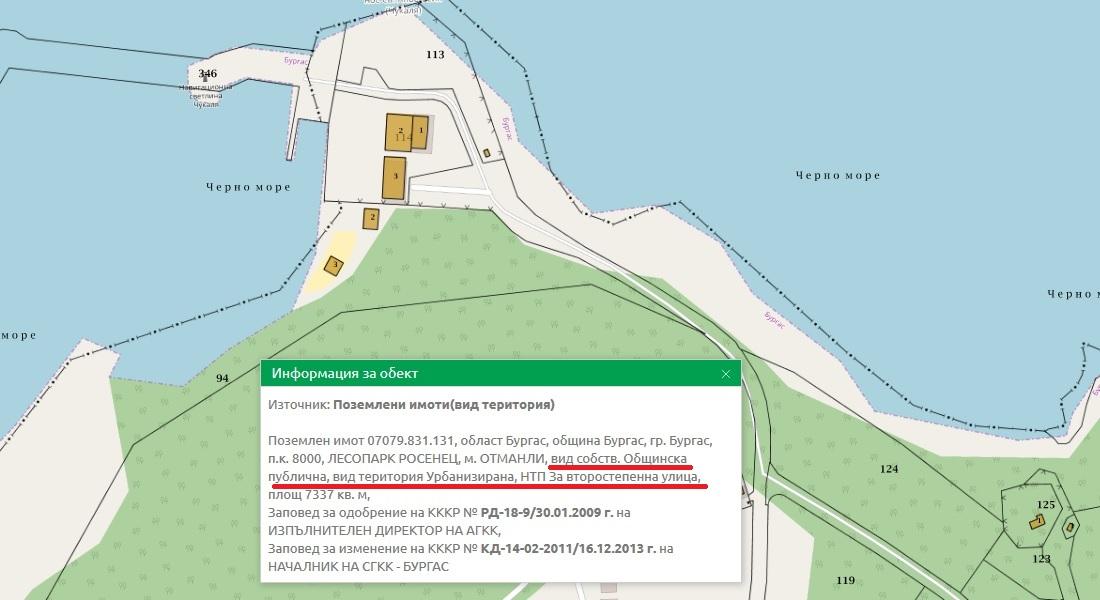This screenshot has width=1100, height=600.
Task: Click building 3 on the yellow beach area
Action: point(335,265)
